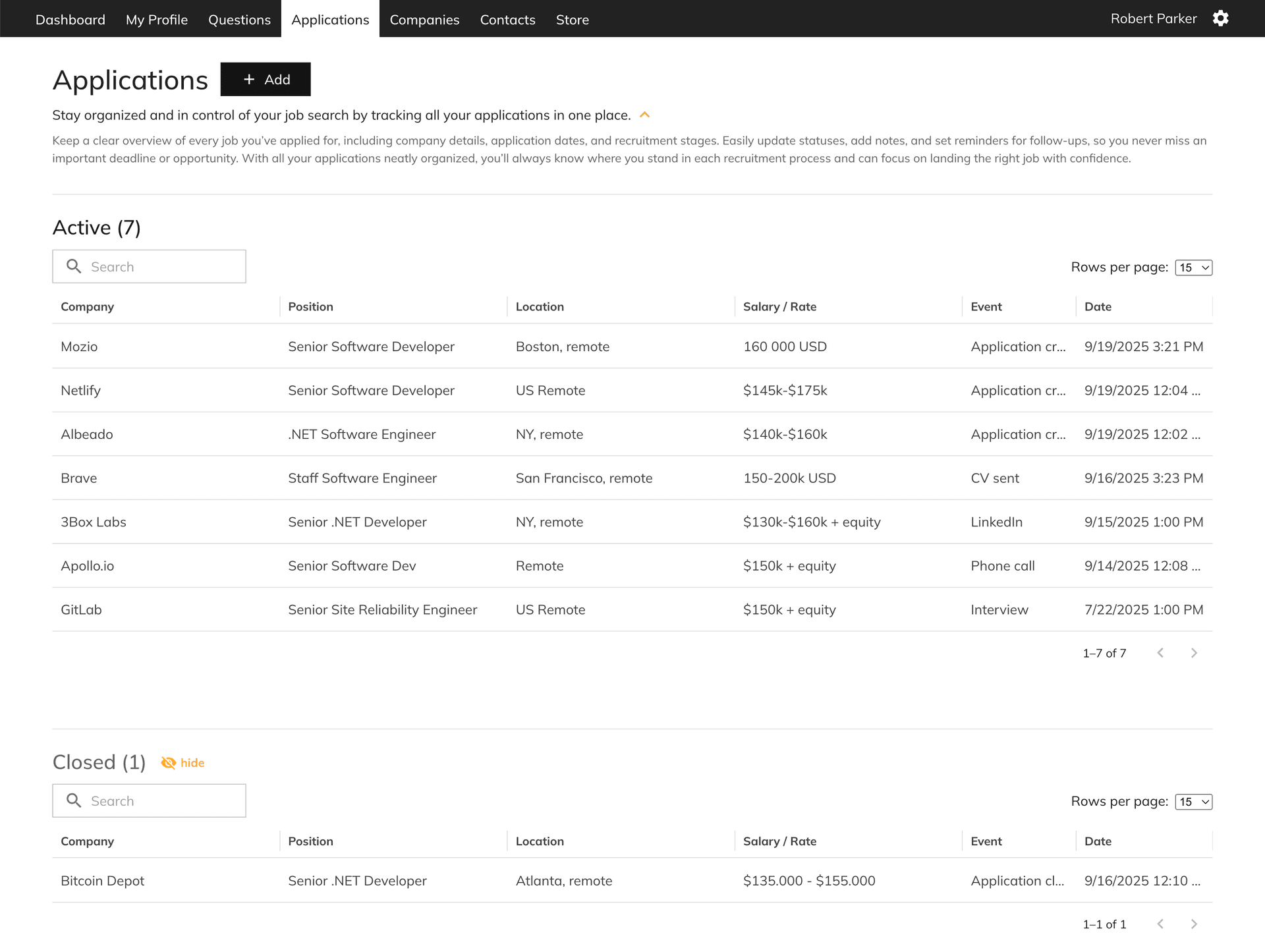Open Rows per page dropdown for Closed table
Image resolution: width=1265 pixels, height=952 pixels.
[x=1193, y=802]
